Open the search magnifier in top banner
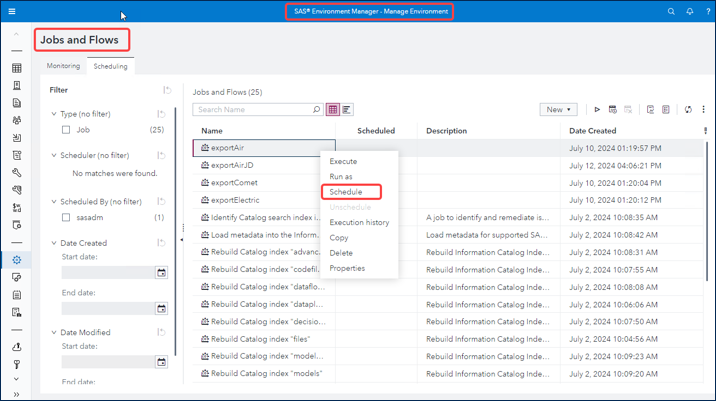 671,11
